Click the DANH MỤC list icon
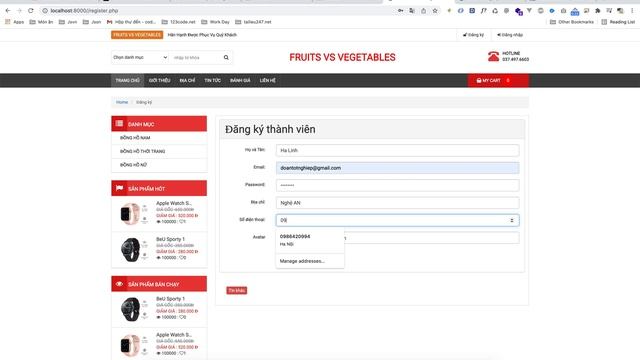Viewport: 640px width, 360px height. pos(119,123)
